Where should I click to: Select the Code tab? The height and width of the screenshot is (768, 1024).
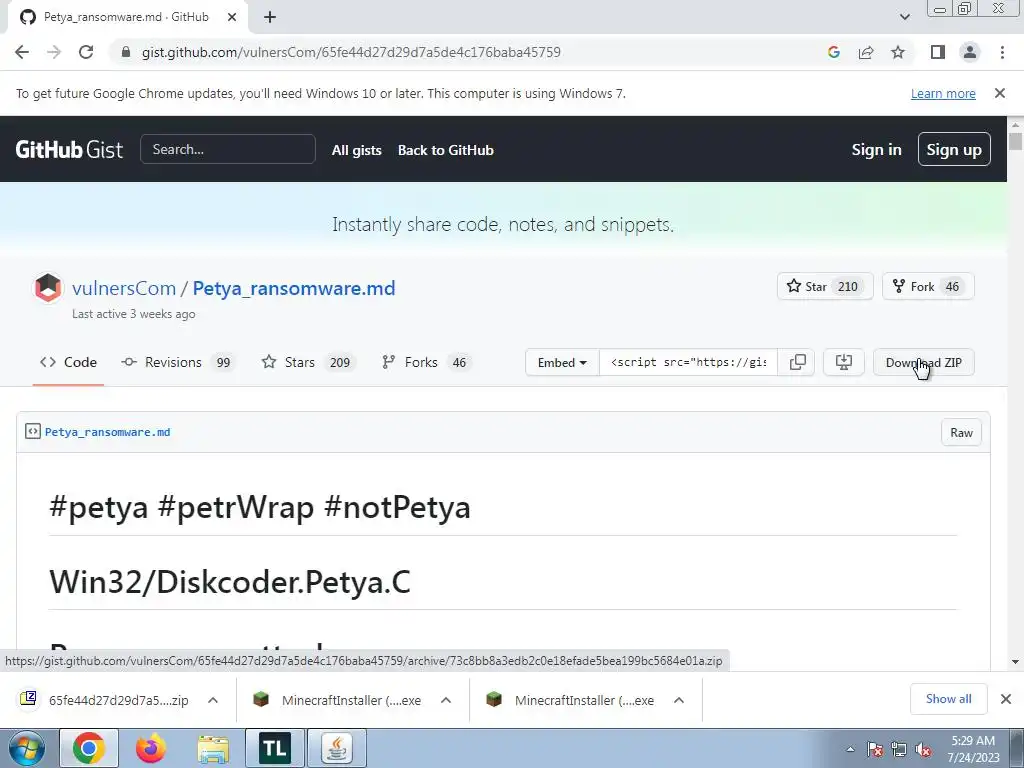(x=68, y=362)
